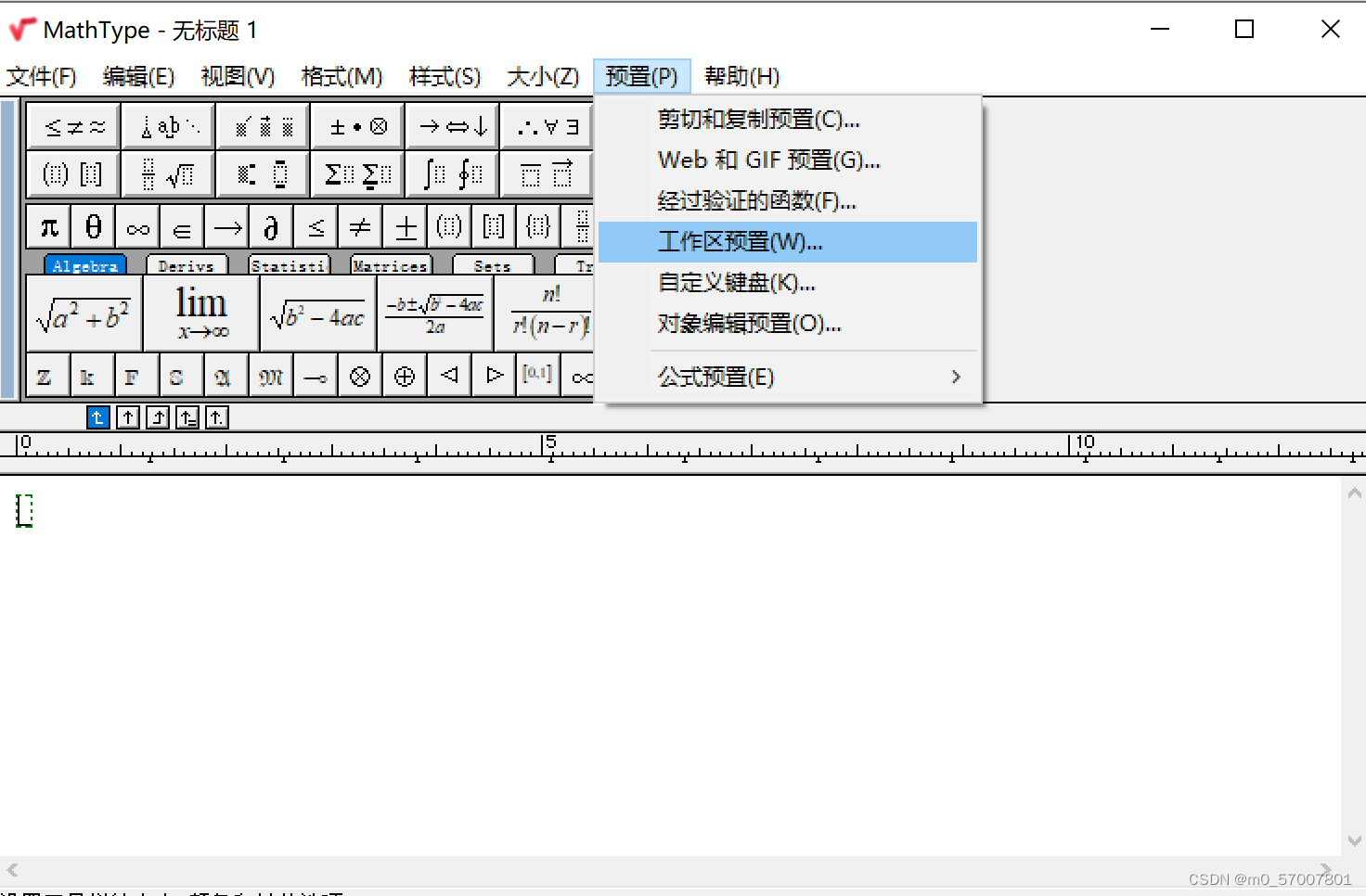Insert the left triangle symbol
Viewport: 1366px width, 896px height.
pos(449,376)
